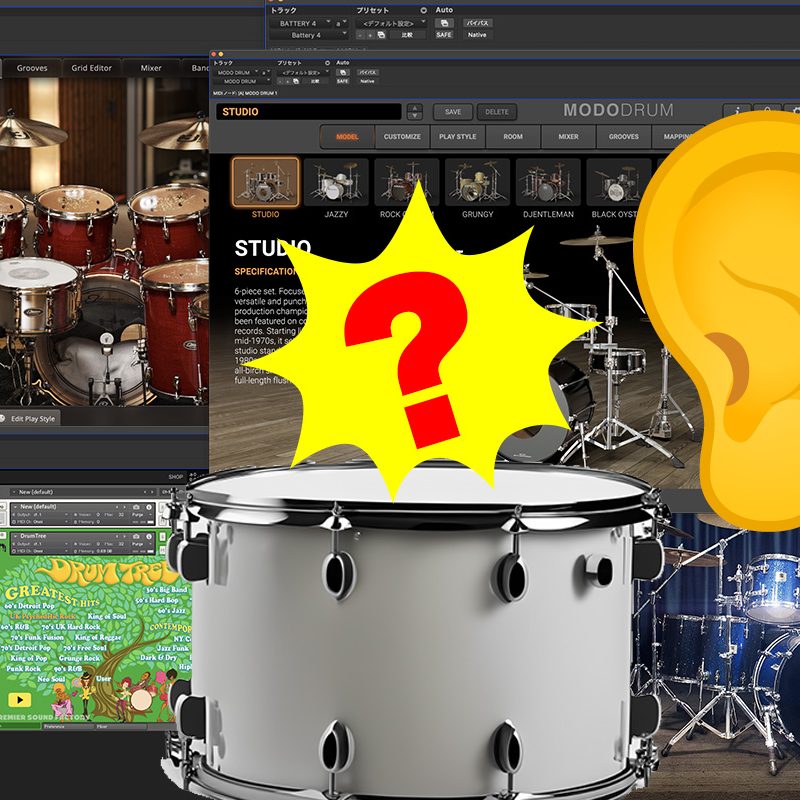Toggle the SAFE button in BATTERY 4 header
Viewport: 800px width, 800px height.
tap(443, 35)
